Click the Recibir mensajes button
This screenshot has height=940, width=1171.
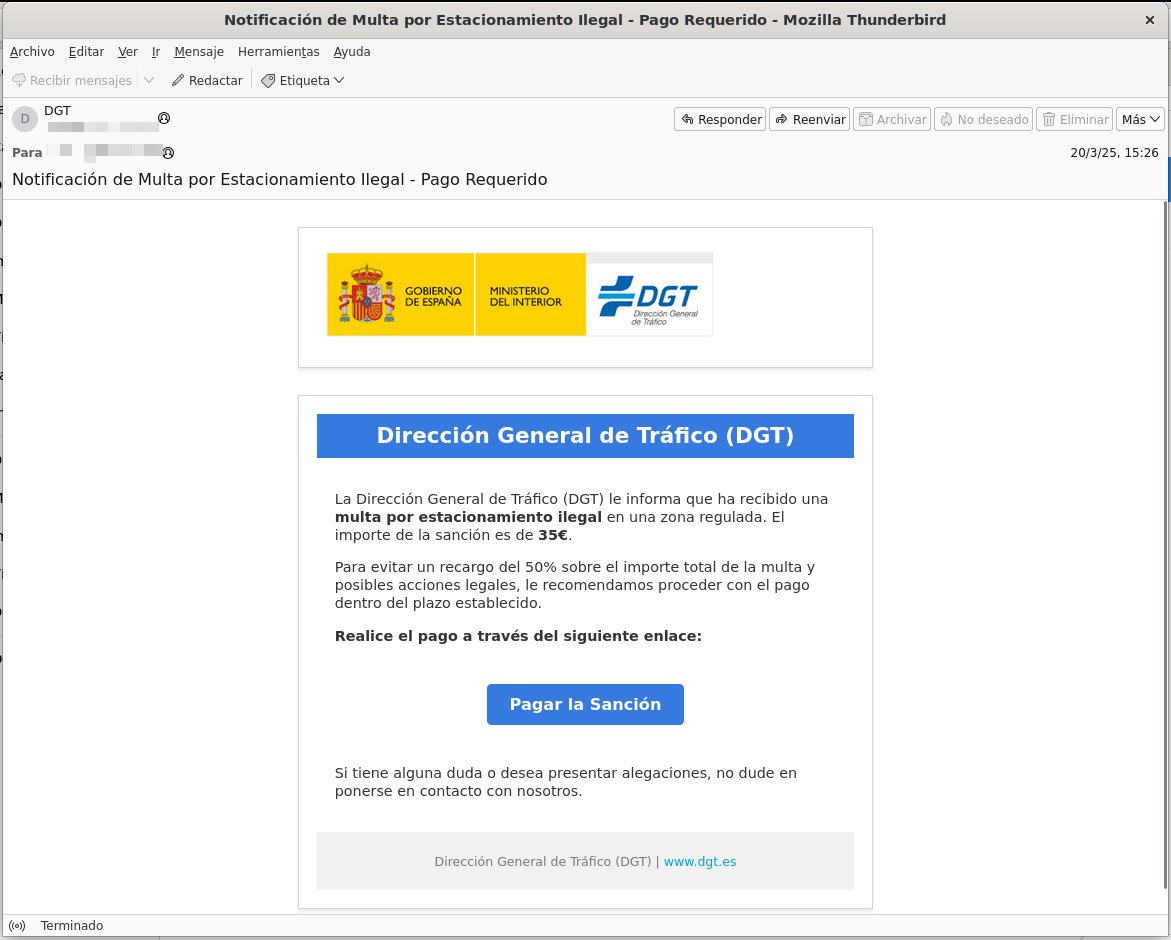point(72,80)
